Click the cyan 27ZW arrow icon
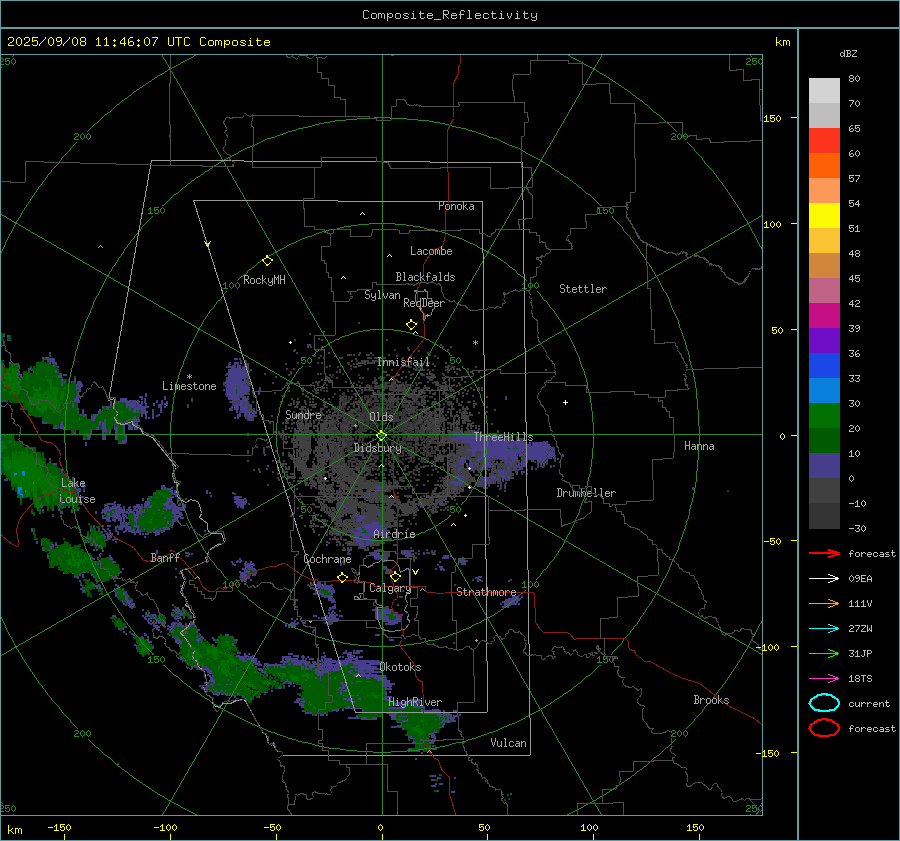This screenshot has width=900, height=841. (x=824, y=629)
